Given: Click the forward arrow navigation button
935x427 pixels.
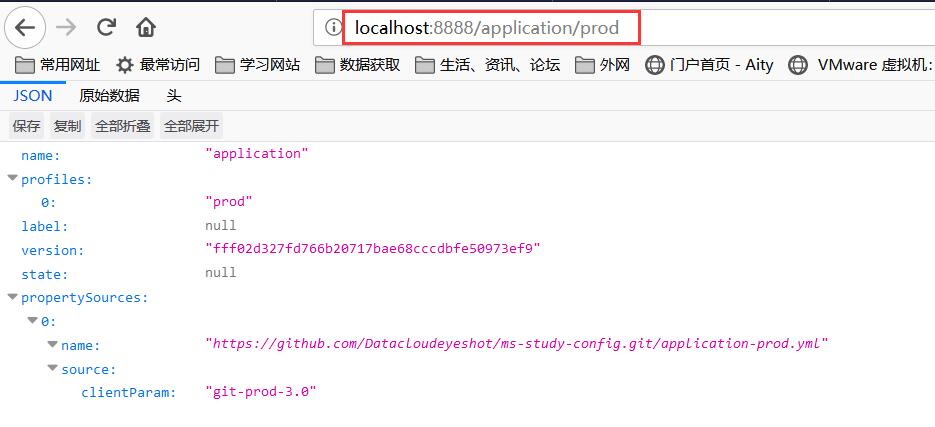Looking at the screenshot, I should tap(66, 27).
